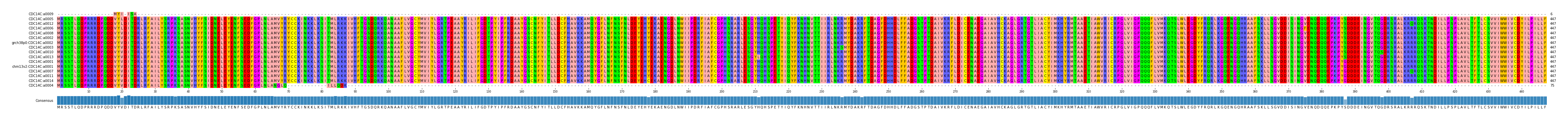
Task: Select sequence label CDC14C.a0004
Action: point(41,86)
